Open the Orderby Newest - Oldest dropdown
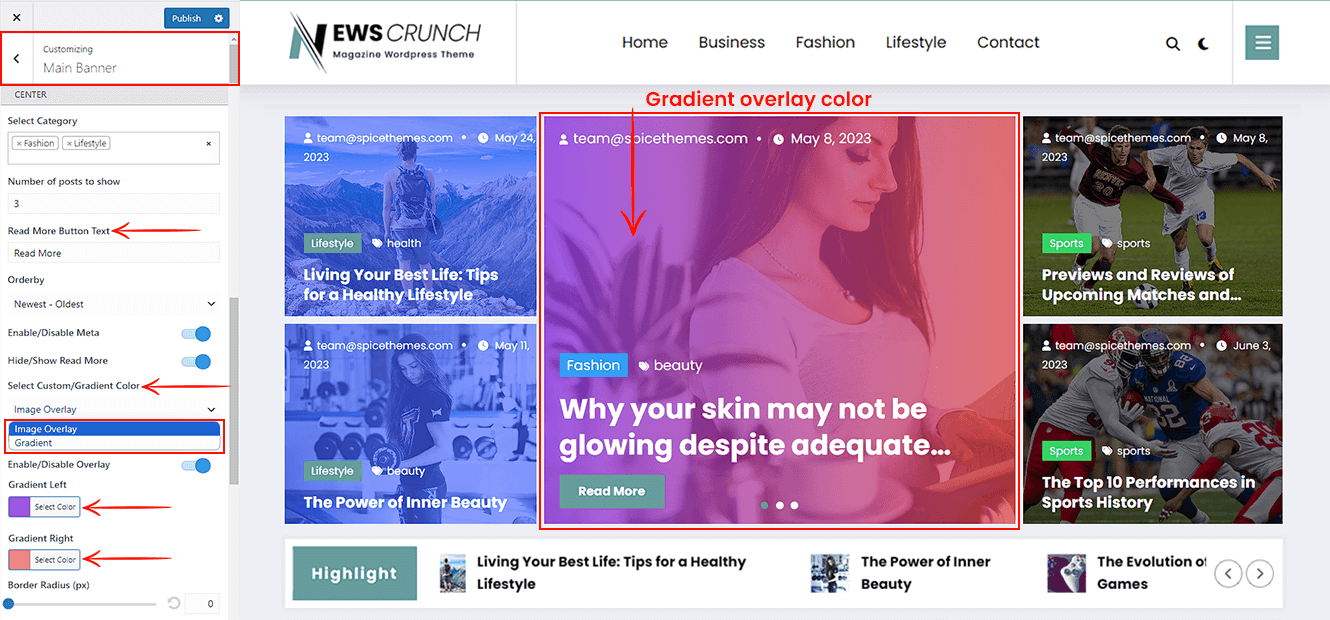 114,304
